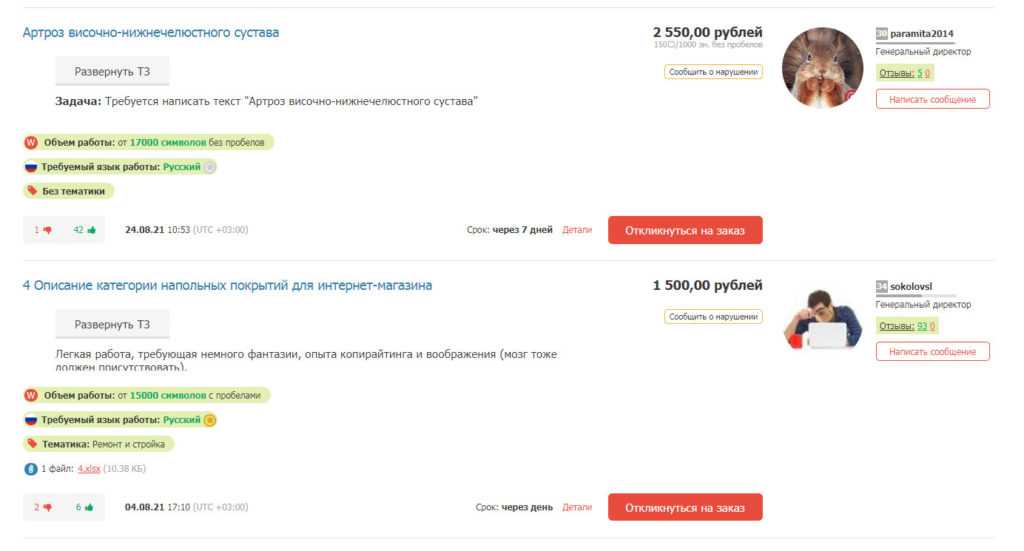
Task: Open the 4.xlsx attached file
Action: [88, 468]
